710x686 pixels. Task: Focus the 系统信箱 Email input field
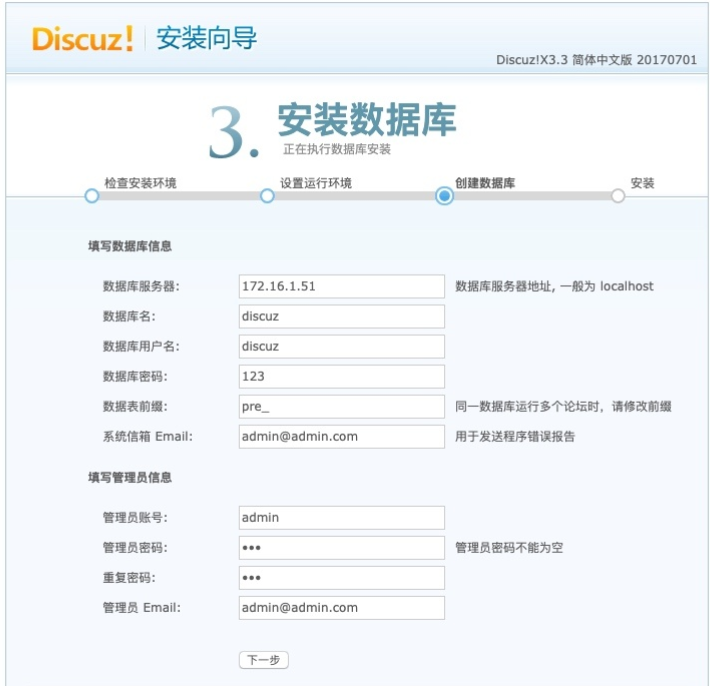[341, 437]
